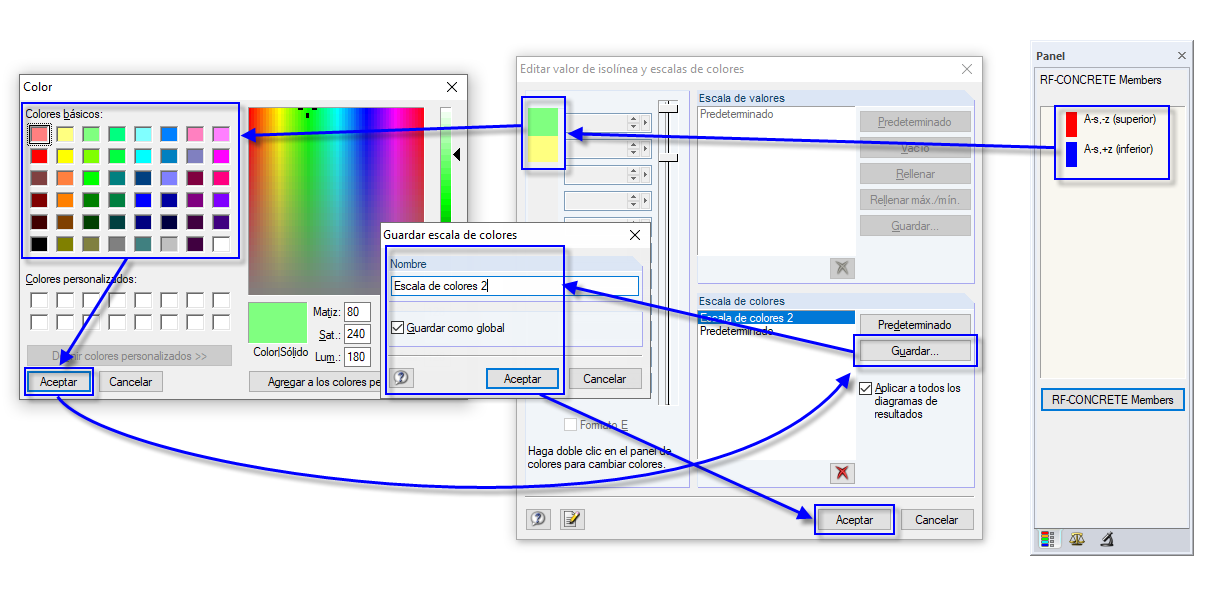Delete color scale using the red X icon
Viewport: 1206px width, 599px height.
click(x=840, y=472)
